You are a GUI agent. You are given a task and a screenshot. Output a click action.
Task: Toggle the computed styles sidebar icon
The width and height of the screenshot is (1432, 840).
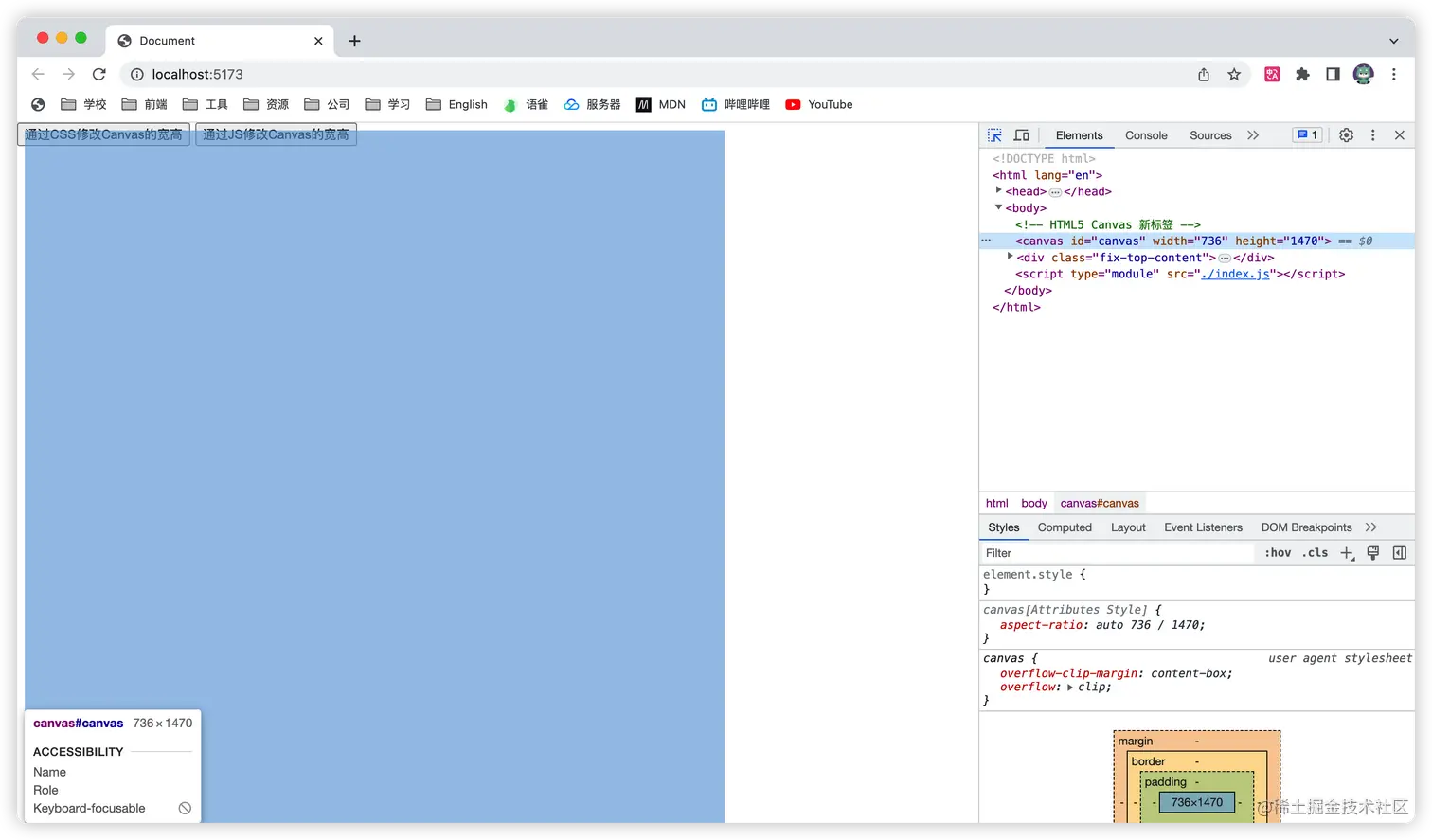pos(1399,553)
